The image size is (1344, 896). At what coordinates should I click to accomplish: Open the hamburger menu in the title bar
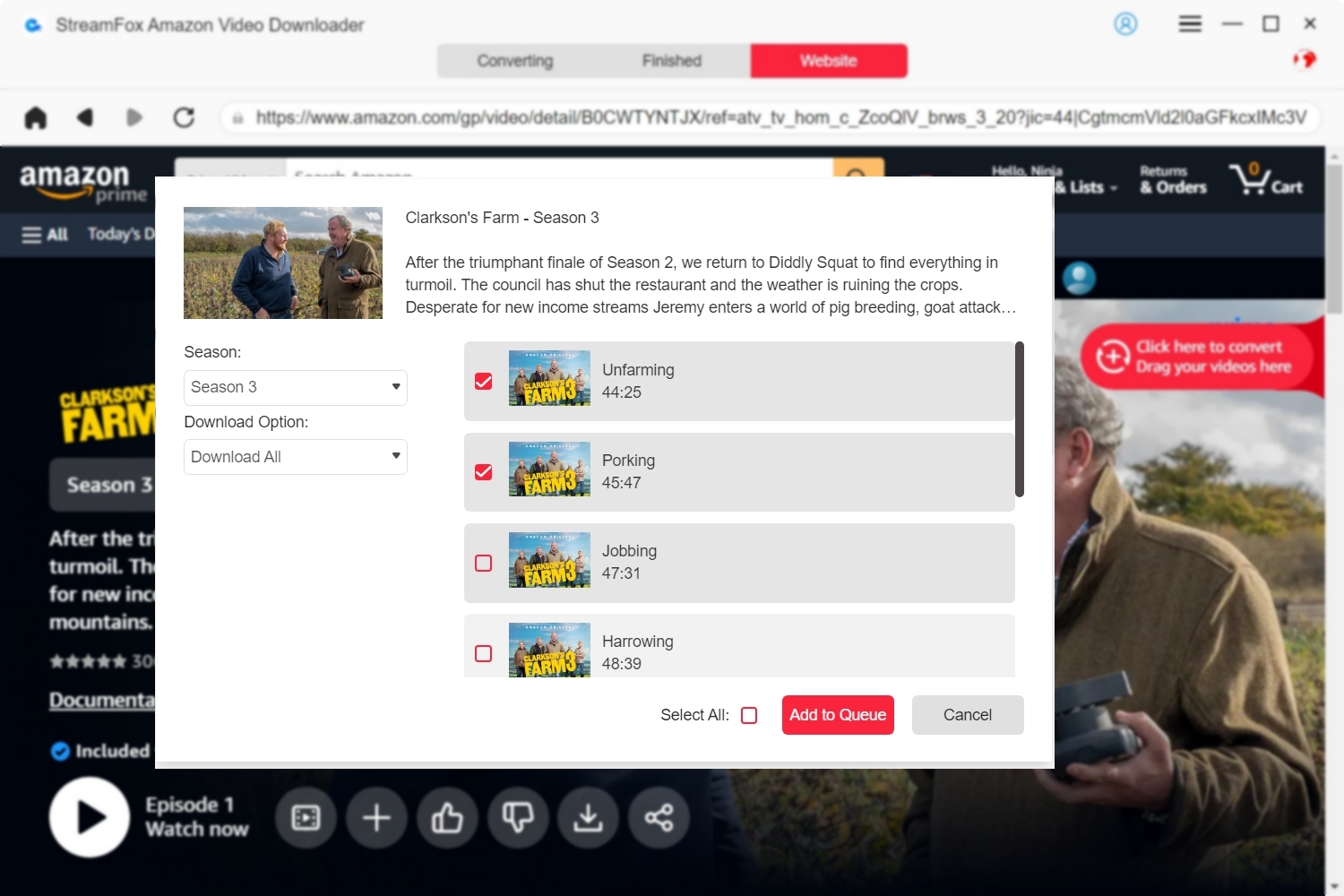pyautogui.click(x=1190, y=24)
